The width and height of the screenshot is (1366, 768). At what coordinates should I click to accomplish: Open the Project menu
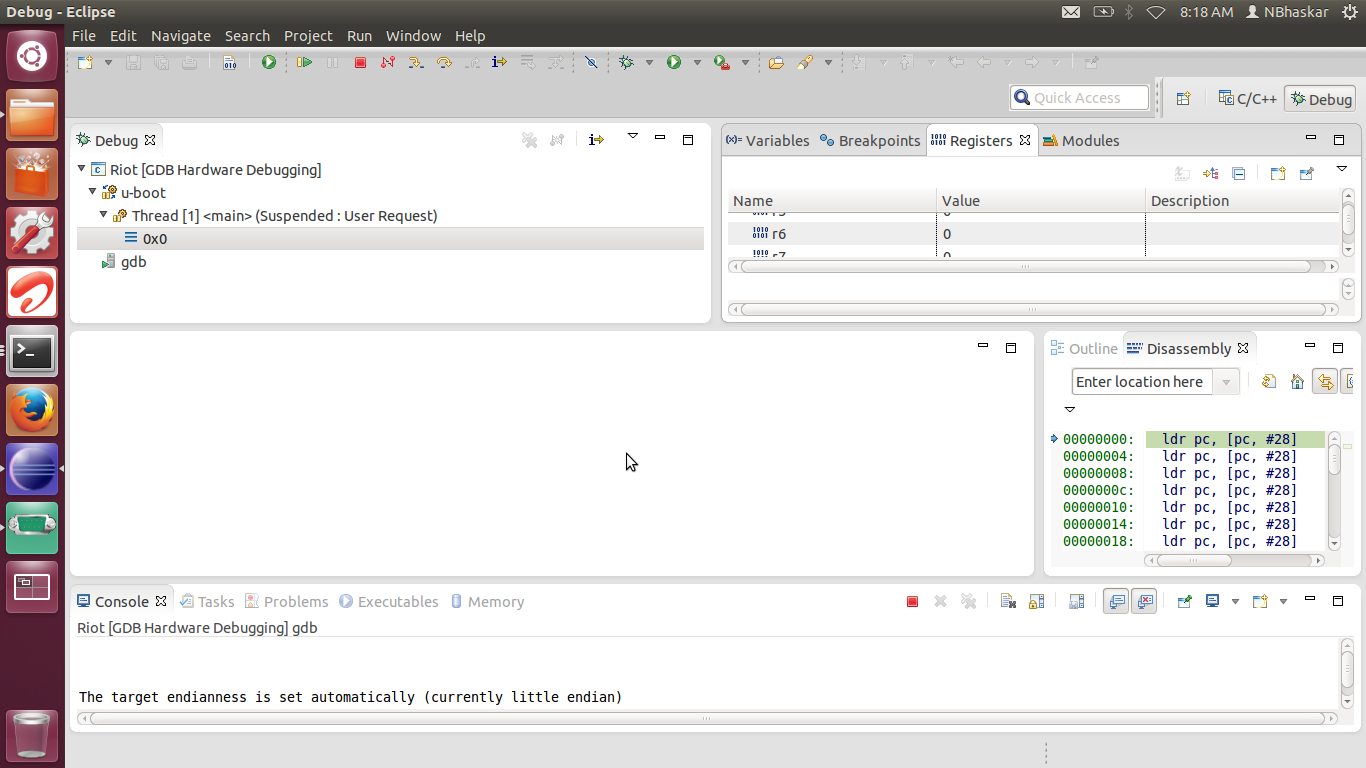click(308, 36)
